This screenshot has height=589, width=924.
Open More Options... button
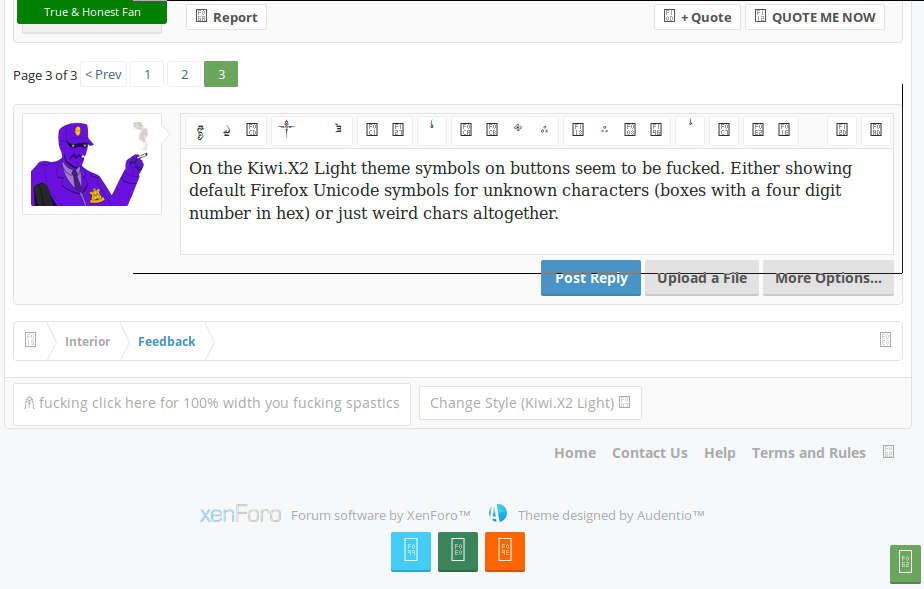(x=829, y=278)
